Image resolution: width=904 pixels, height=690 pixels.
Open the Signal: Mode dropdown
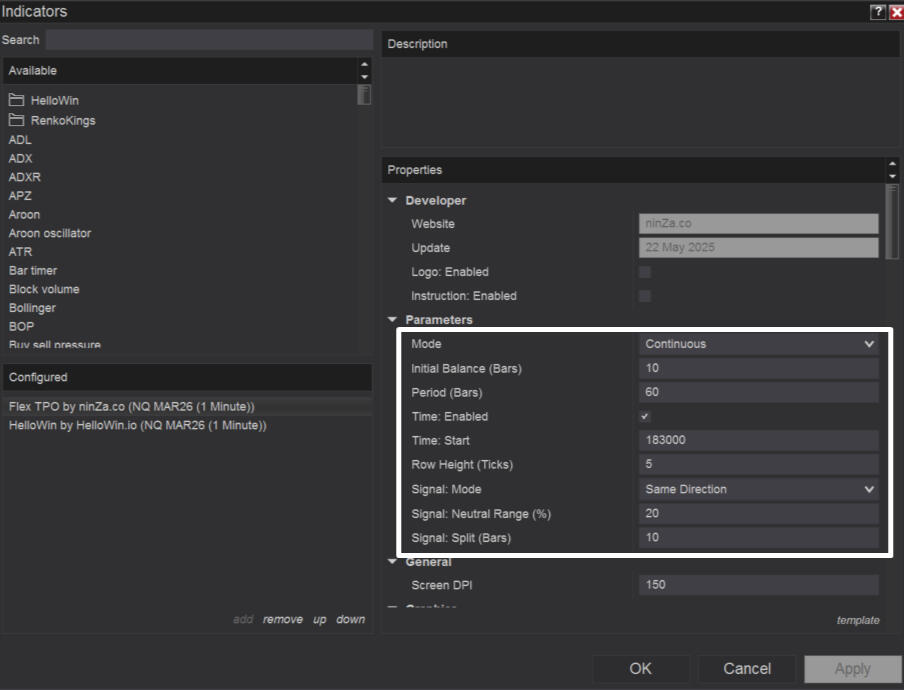tap(758, 489)
